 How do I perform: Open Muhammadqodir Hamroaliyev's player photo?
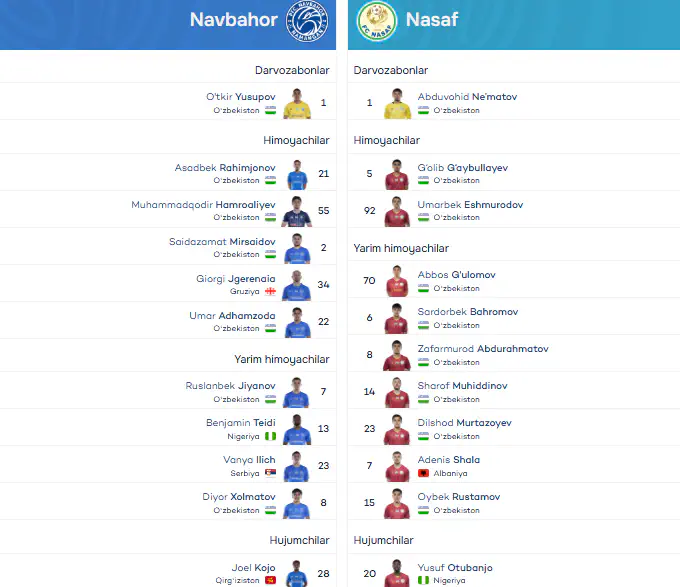tap(297, 211)
